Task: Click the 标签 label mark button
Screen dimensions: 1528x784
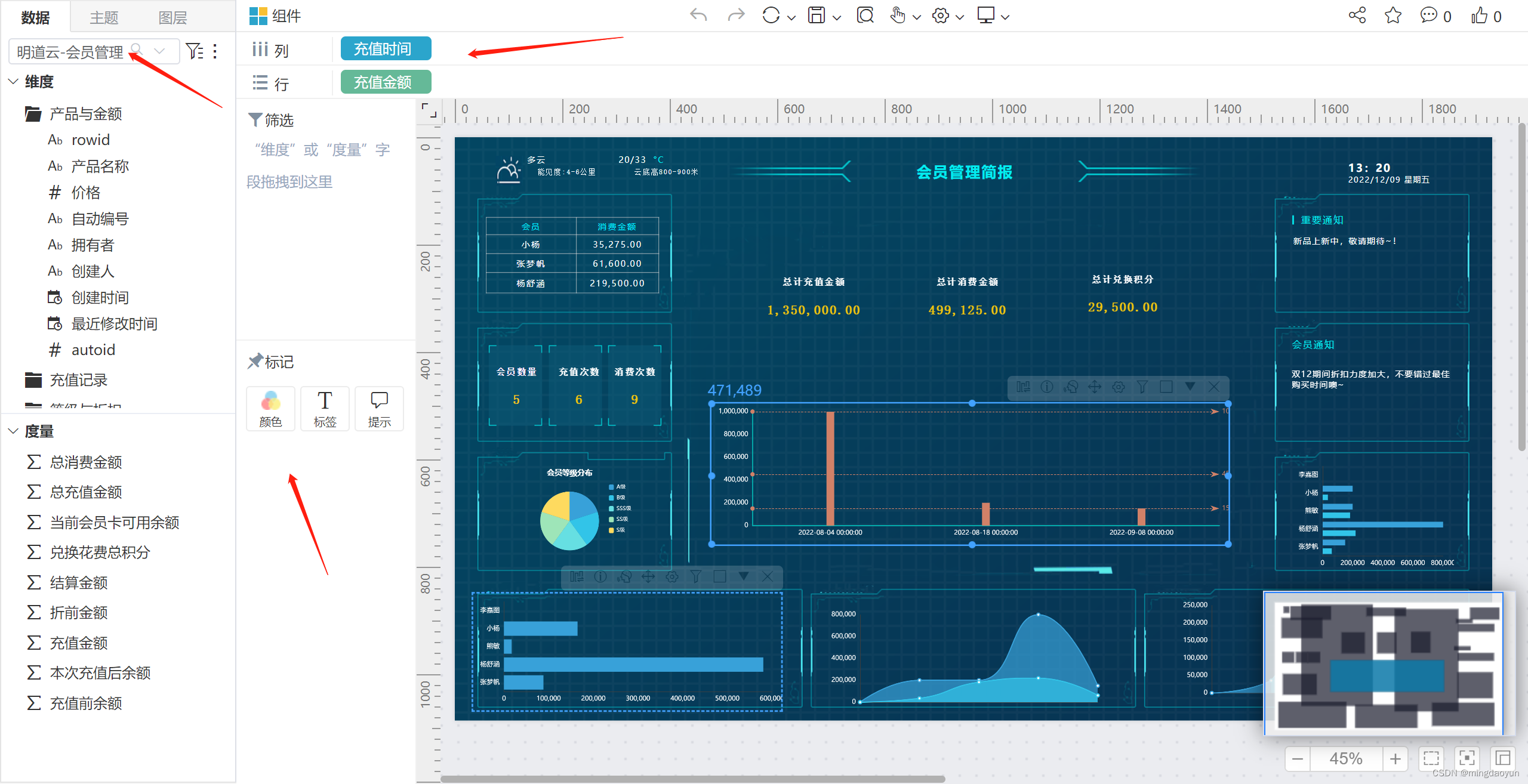Action: [x=325, y=409]
